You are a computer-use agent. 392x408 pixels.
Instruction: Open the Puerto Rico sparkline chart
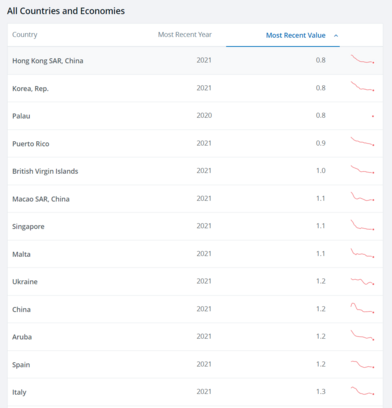click(x=362, y=141)
